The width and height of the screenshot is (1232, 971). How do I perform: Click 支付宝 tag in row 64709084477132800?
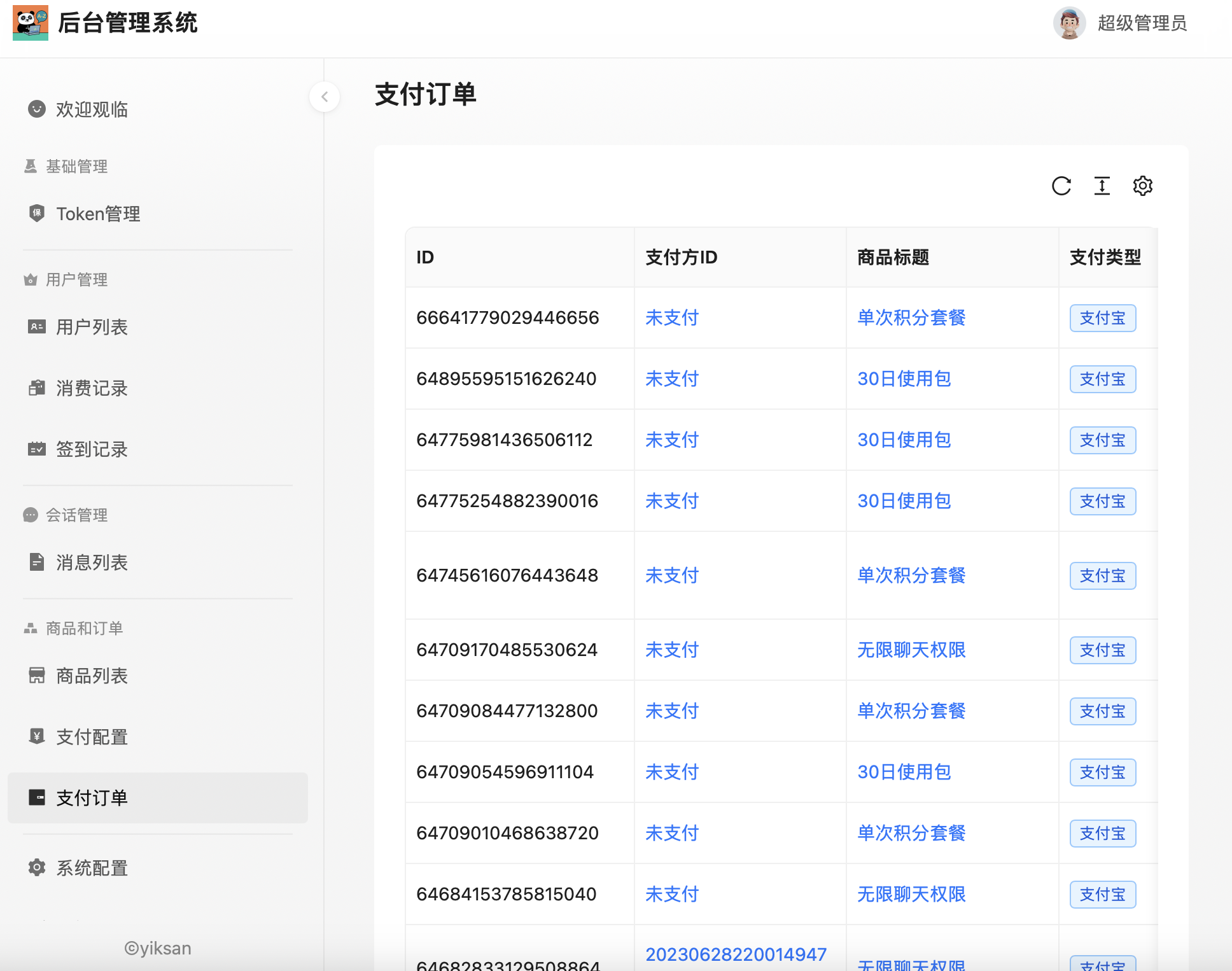[1103, 711]
